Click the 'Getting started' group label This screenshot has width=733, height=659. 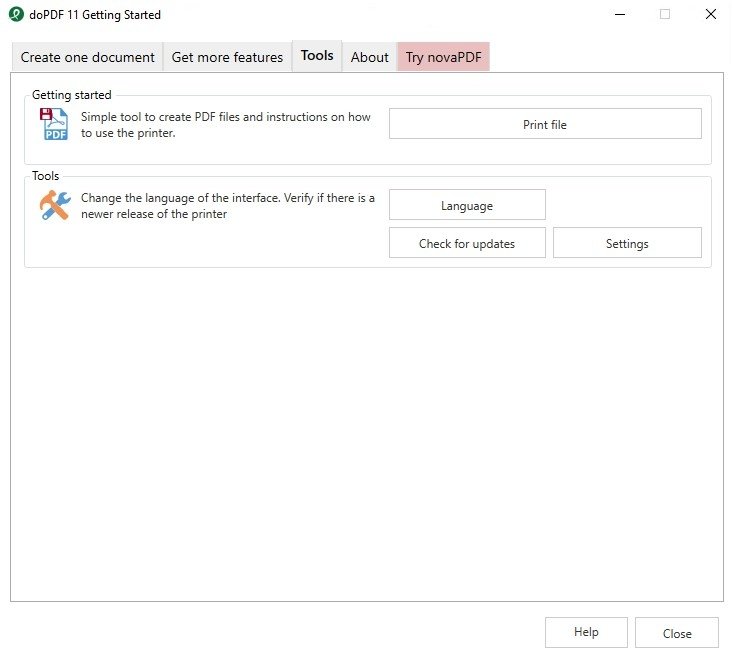click(x=72, y=95)
